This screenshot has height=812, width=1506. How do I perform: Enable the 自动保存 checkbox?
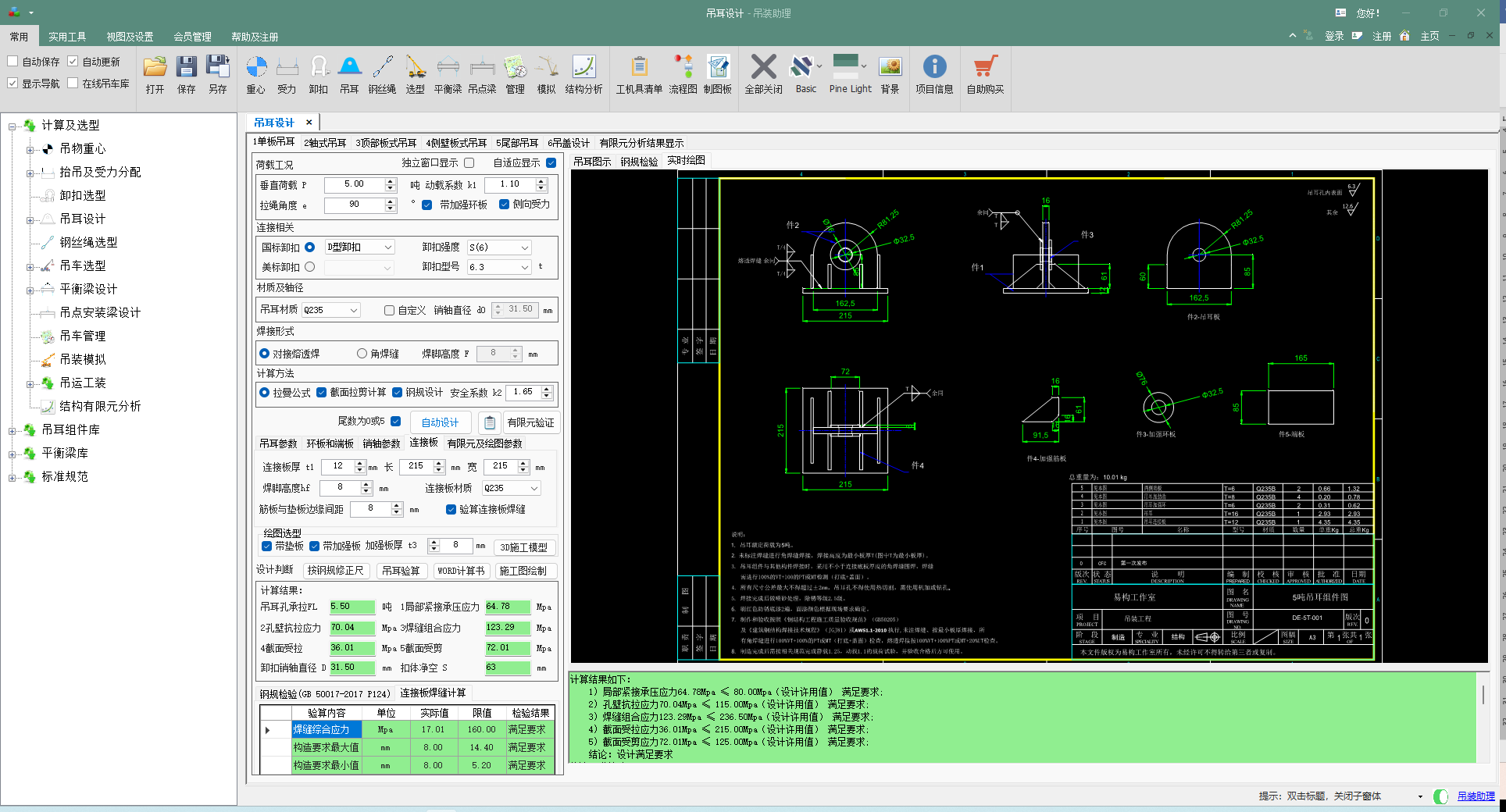click(x=13, y=62)
